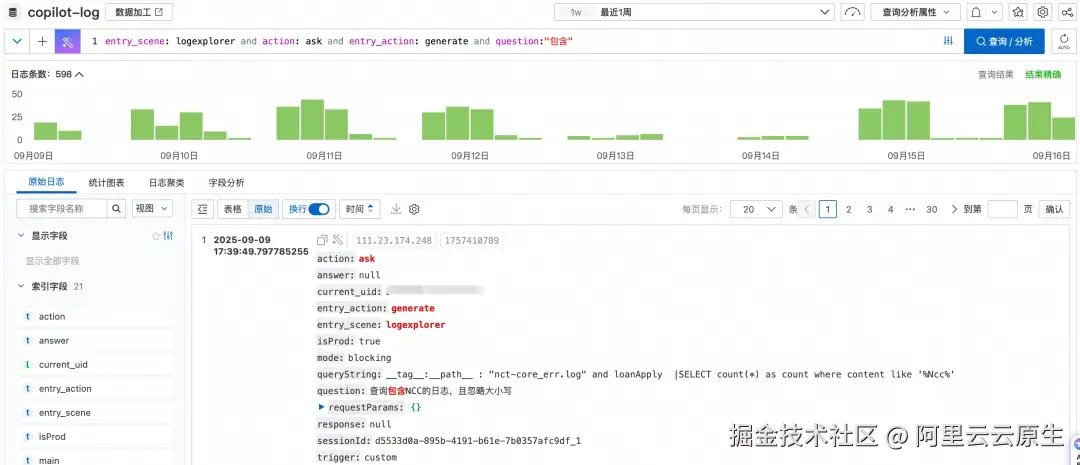Select page 2 in pagination

[849, 209]
